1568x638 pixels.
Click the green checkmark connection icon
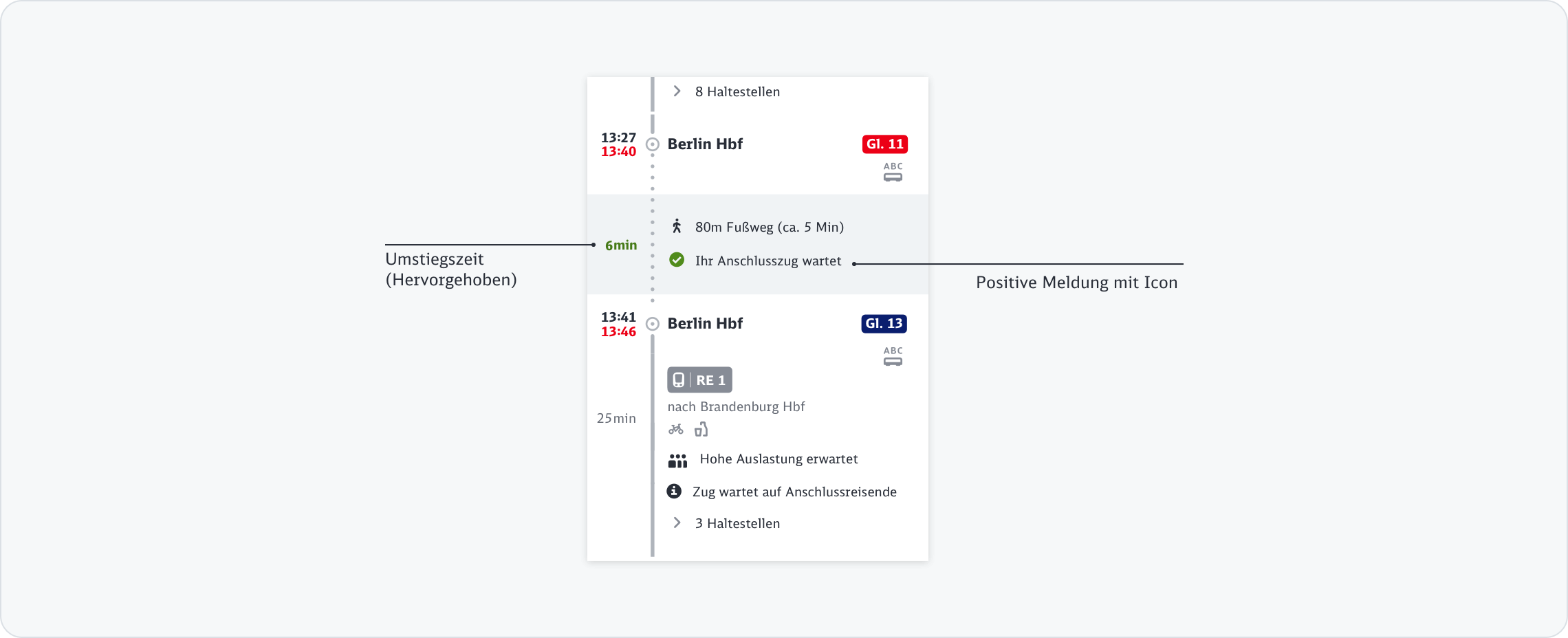(x=677, y=260)
